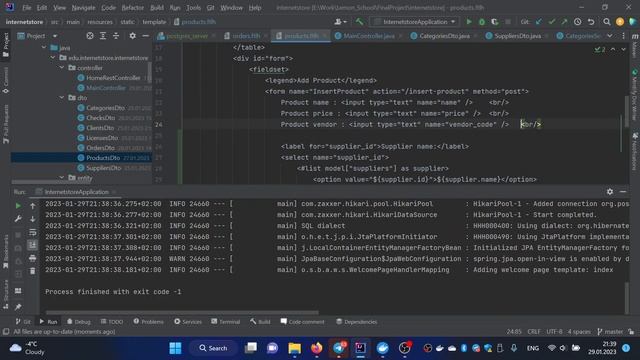This screenshot has height=360, width=640.
Task: Click the Git Commit checkmark icon
Action: (552, 22)
